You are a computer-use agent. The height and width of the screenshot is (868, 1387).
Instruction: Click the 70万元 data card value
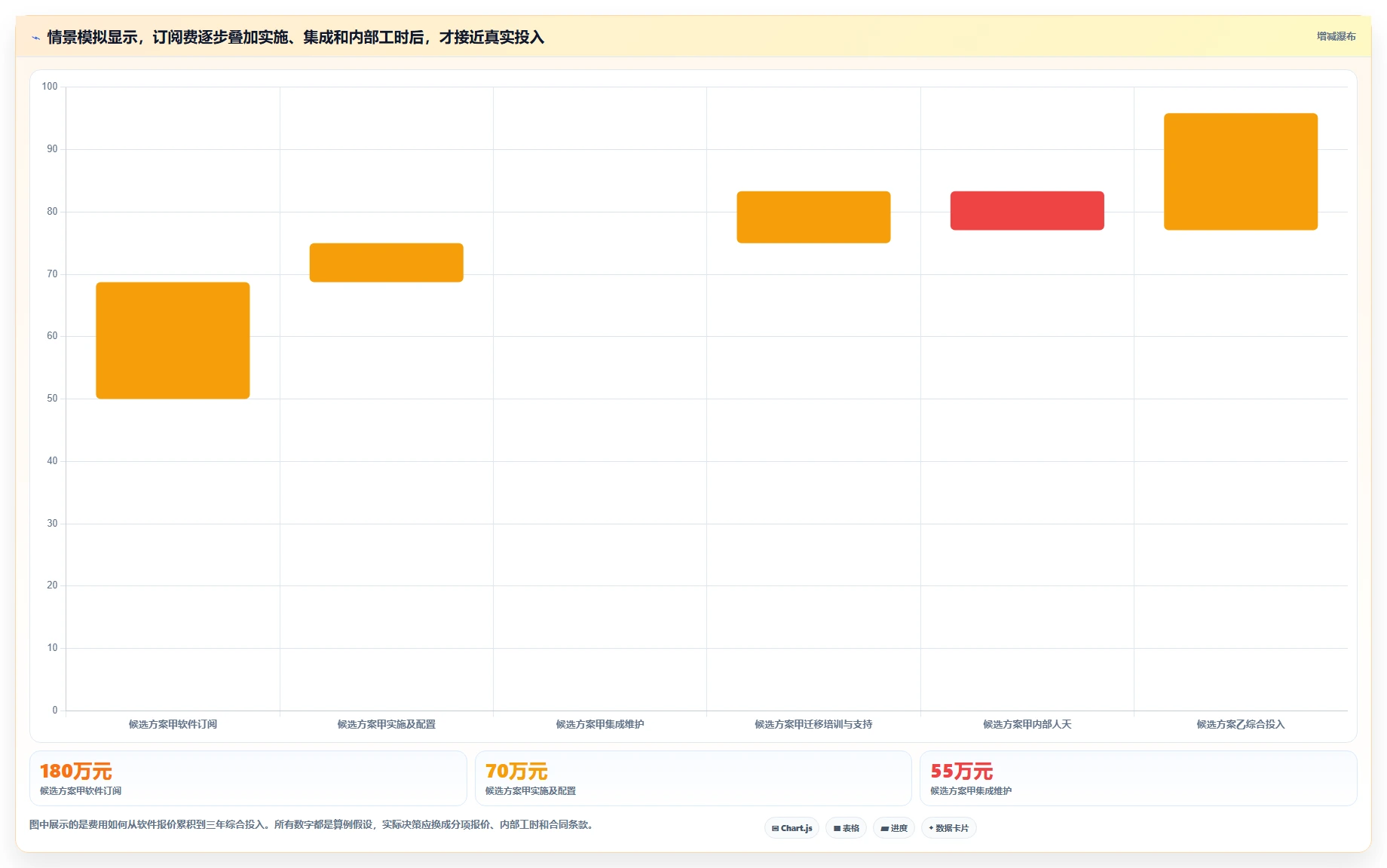pos(516,772)
